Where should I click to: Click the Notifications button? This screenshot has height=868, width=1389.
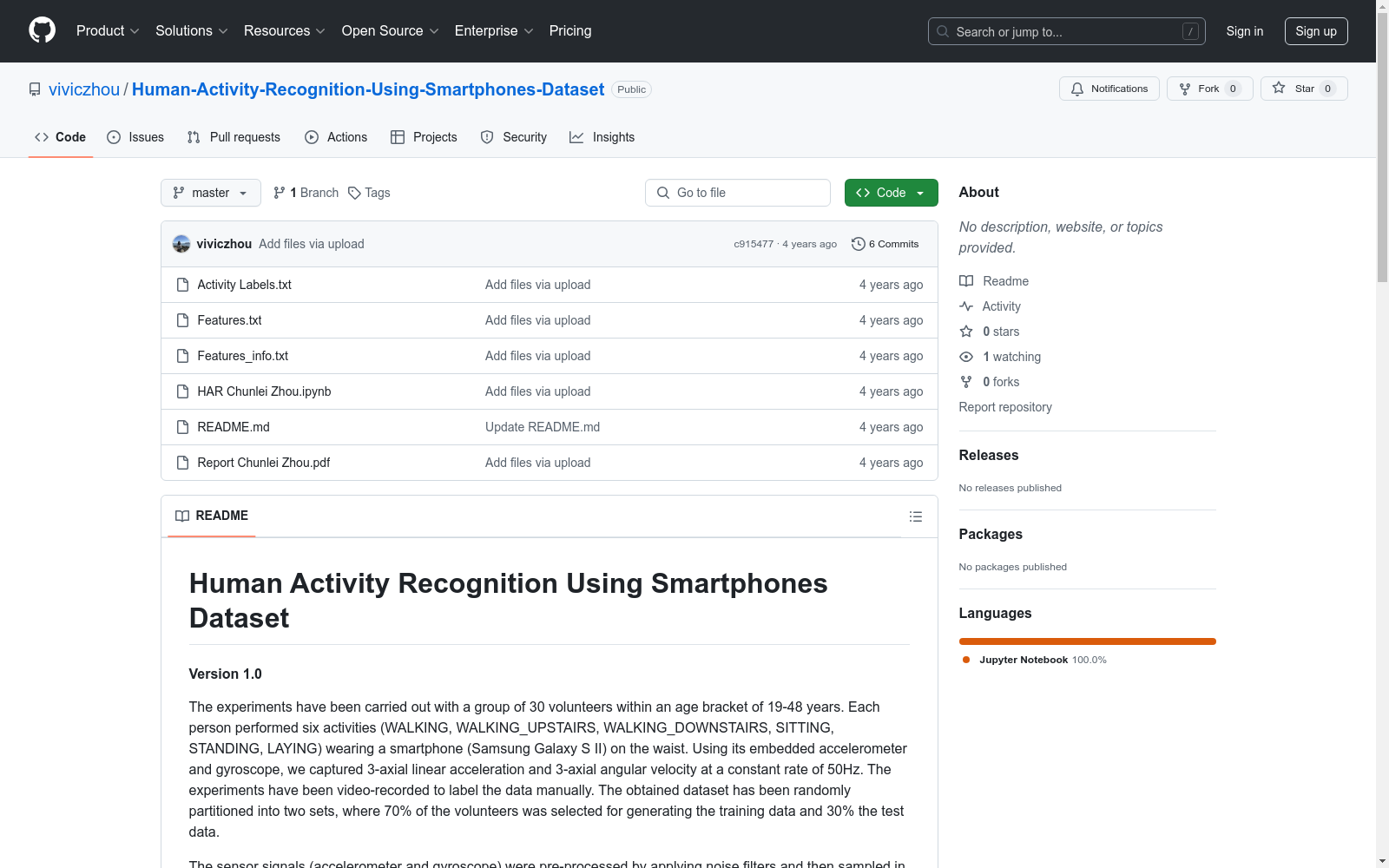(1109, 89)
